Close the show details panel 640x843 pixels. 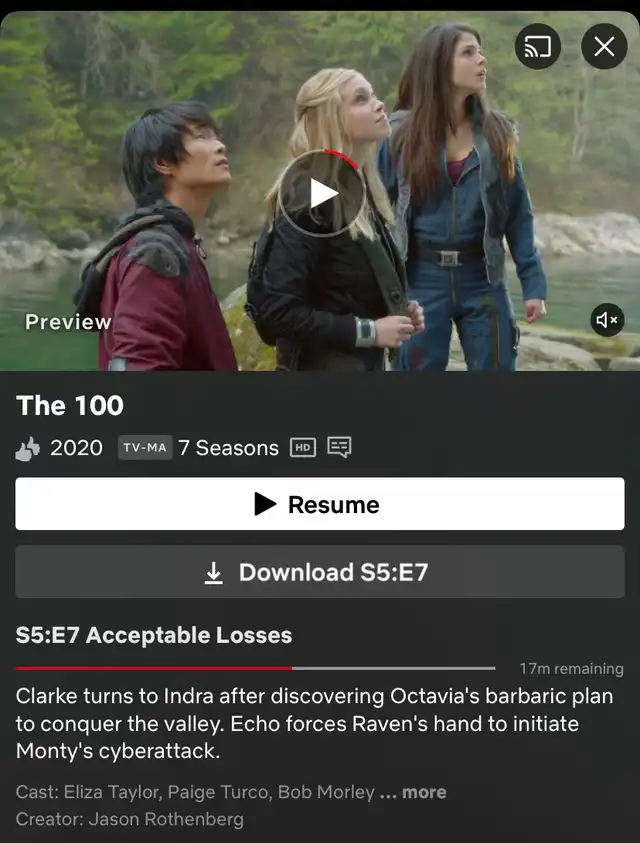tap(604, 47)
